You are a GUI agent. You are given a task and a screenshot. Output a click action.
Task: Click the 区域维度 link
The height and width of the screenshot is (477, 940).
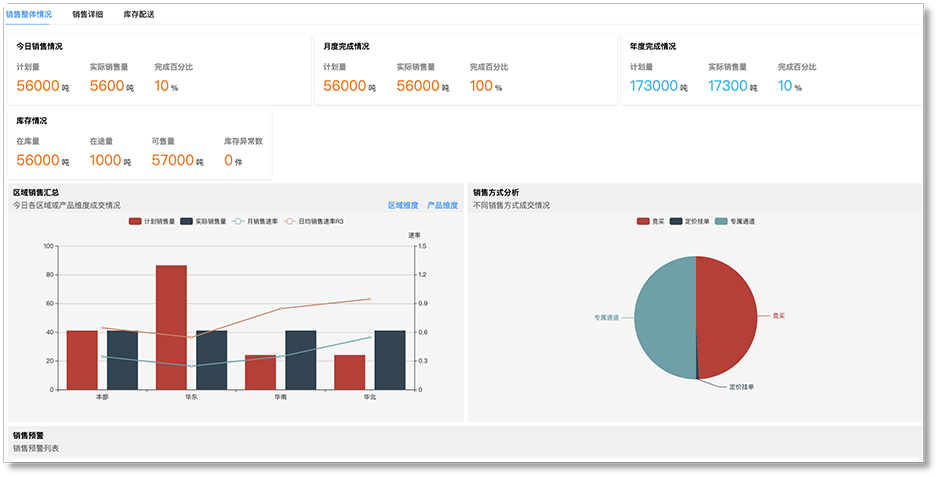(403, 205)
